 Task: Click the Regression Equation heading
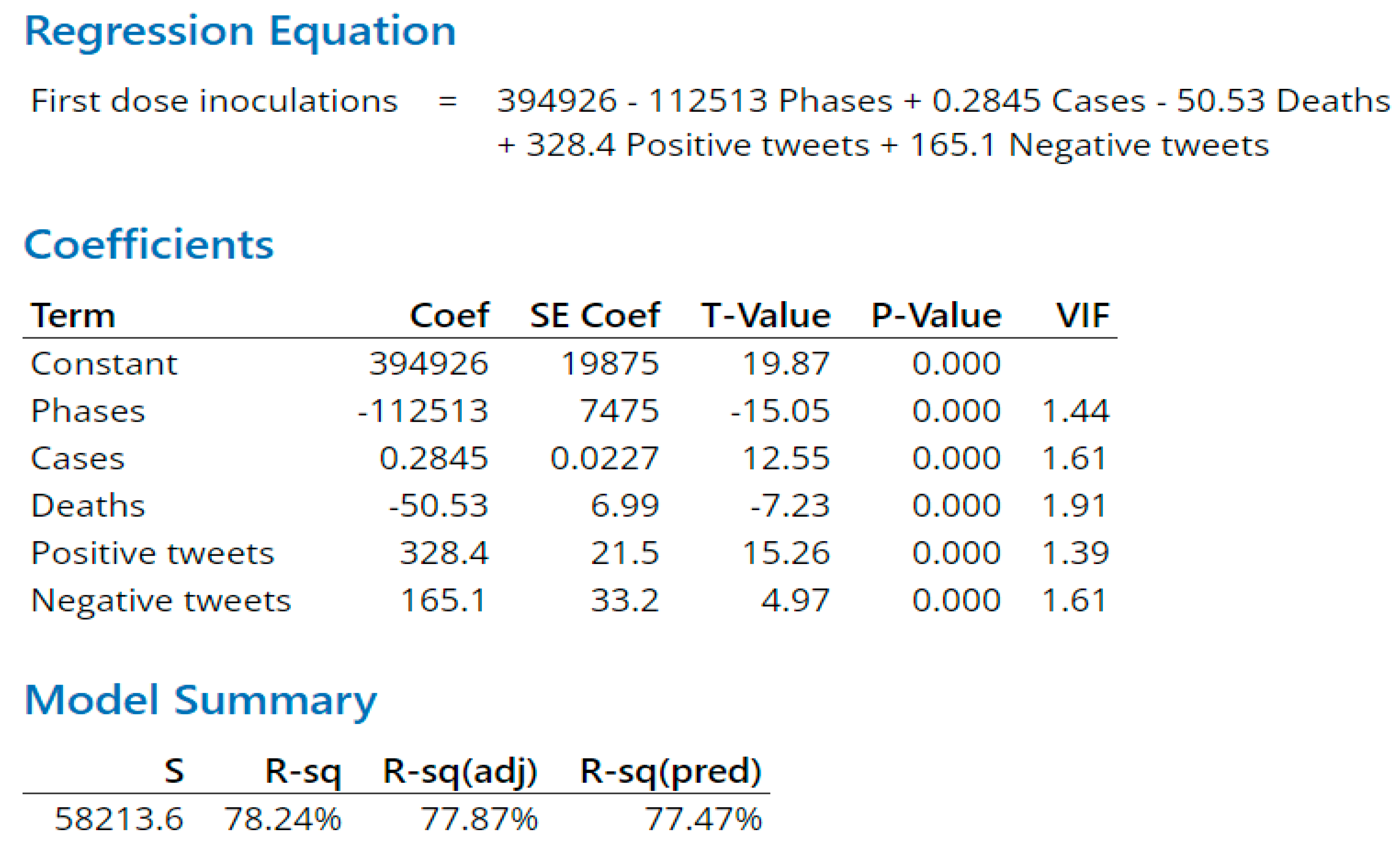point(240,31)
